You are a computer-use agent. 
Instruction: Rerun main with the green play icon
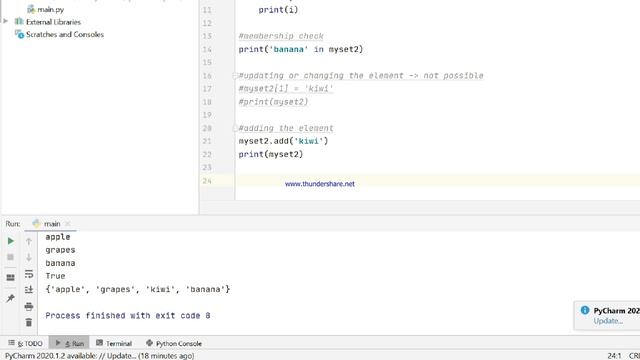(11, 241)
